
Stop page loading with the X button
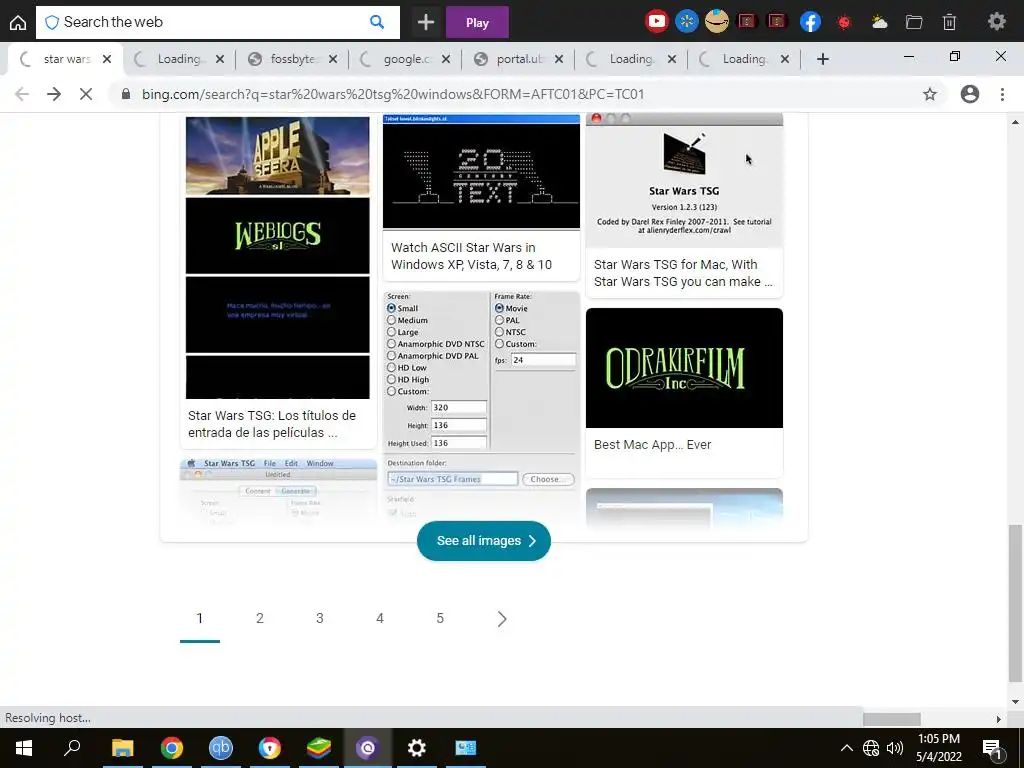coord(86,94)
